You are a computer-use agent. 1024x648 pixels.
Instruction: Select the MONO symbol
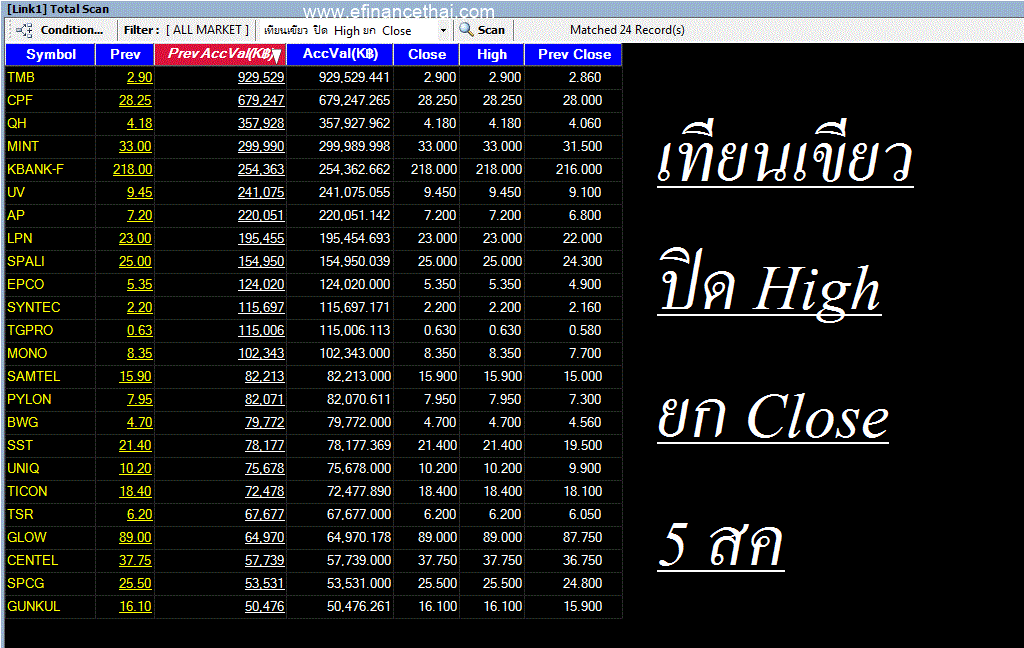[27, 353]
